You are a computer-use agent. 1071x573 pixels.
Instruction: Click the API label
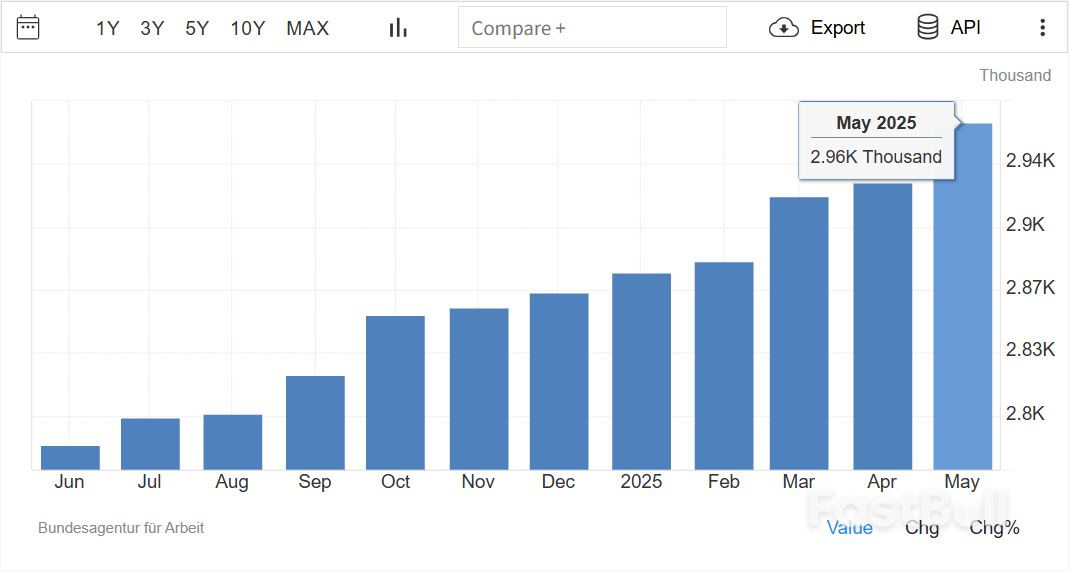[965, 27]
